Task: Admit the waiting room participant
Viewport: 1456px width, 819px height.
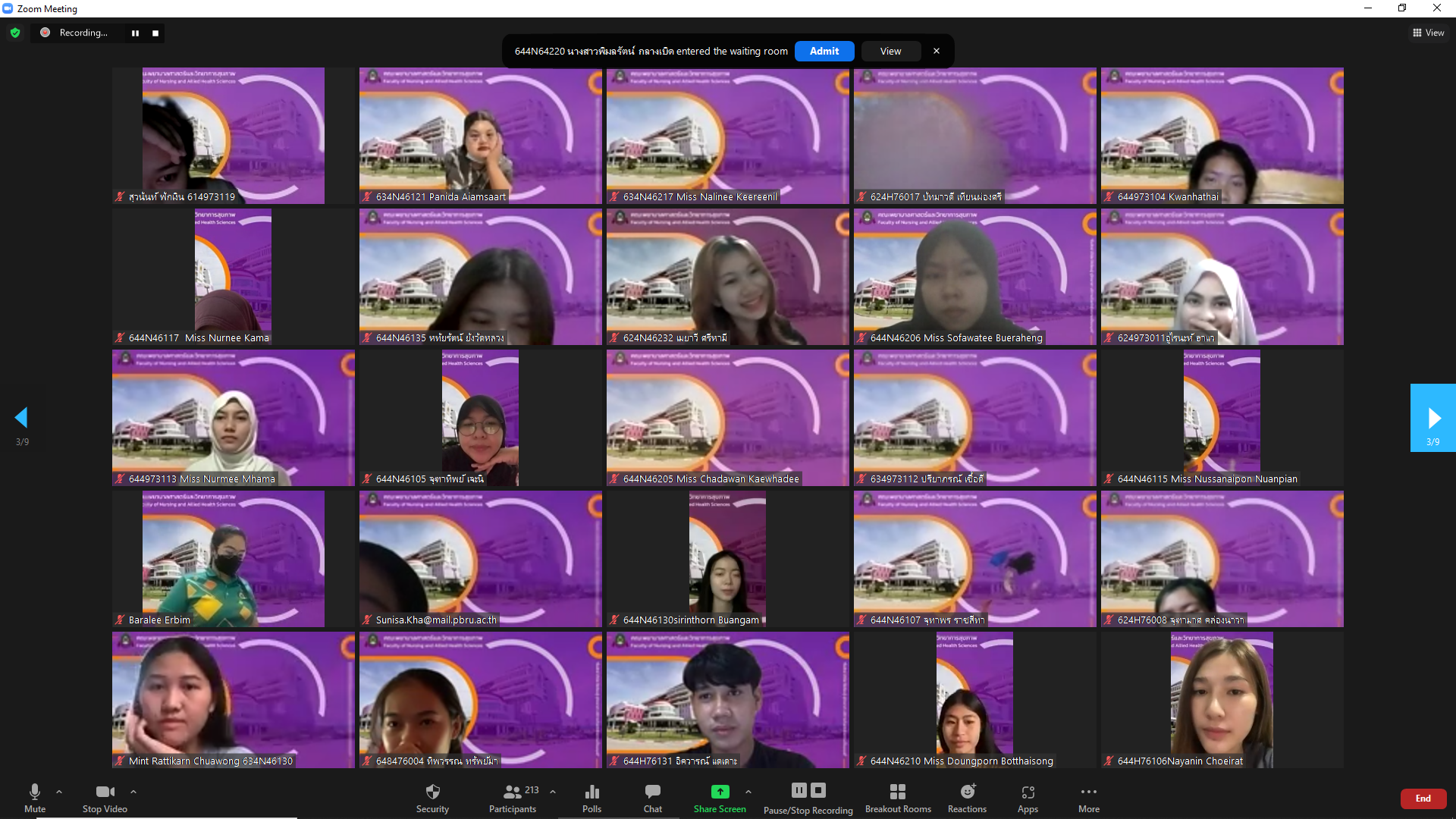Action: point(824,51)
